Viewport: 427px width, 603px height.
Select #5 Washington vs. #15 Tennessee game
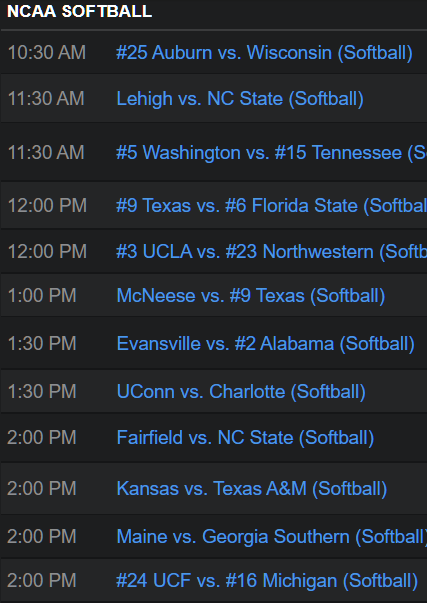pyautogui.click(x=272, y=153)
